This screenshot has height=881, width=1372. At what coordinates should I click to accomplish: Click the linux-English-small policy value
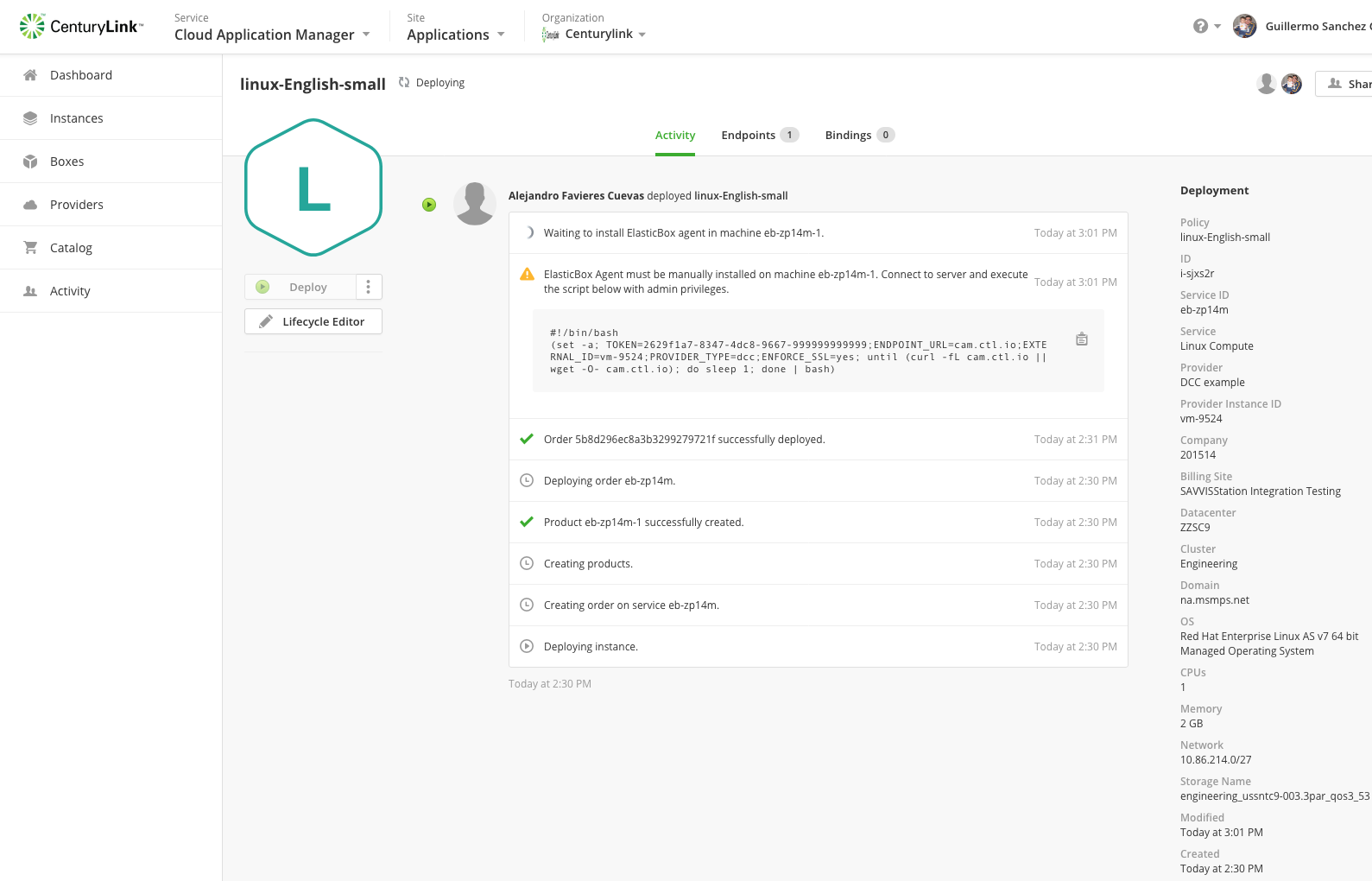[1225, 238]
